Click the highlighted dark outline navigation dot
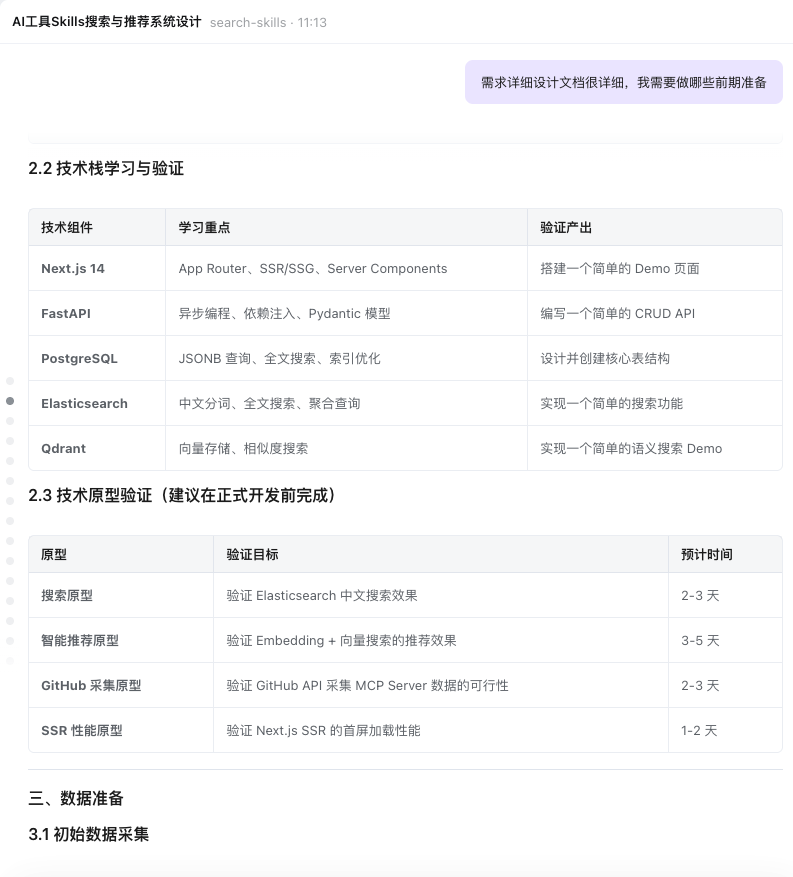The width and height of the screenshot is (793, 877). (x=10, y=401)
